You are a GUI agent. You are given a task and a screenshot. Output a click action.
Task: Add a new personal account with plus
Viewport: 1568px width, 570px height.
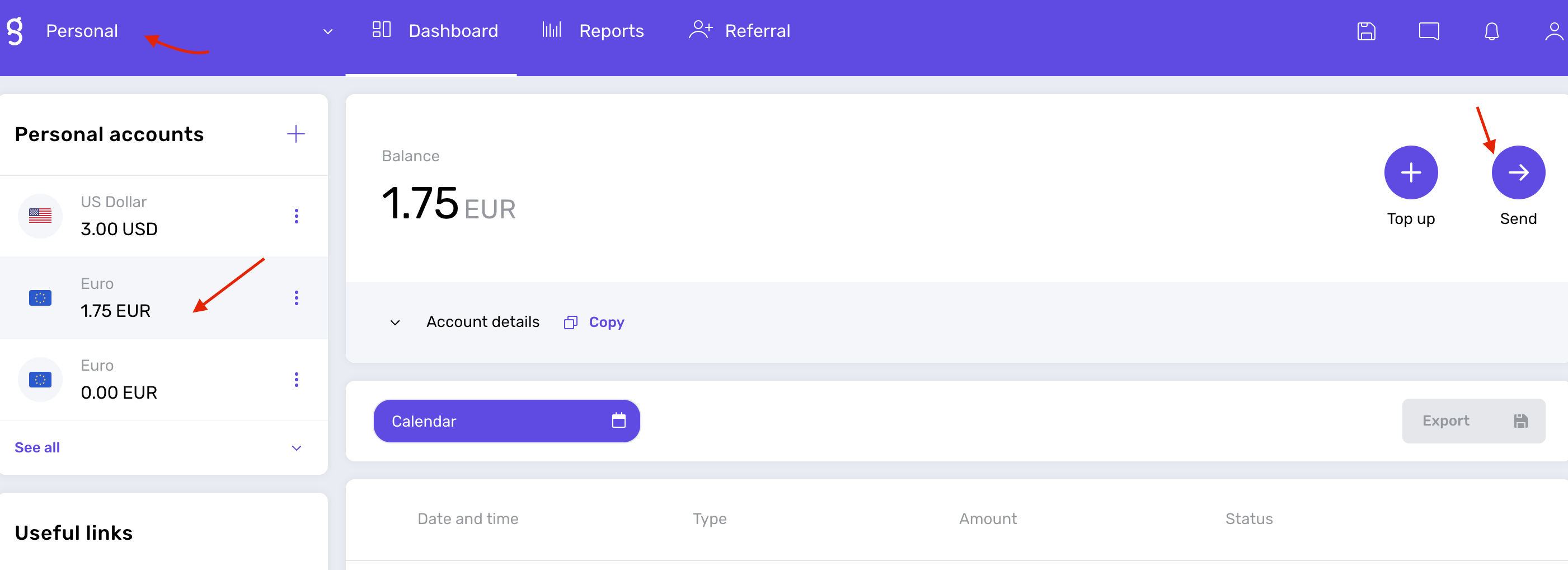pyautogui.click(x=296, y=134)
